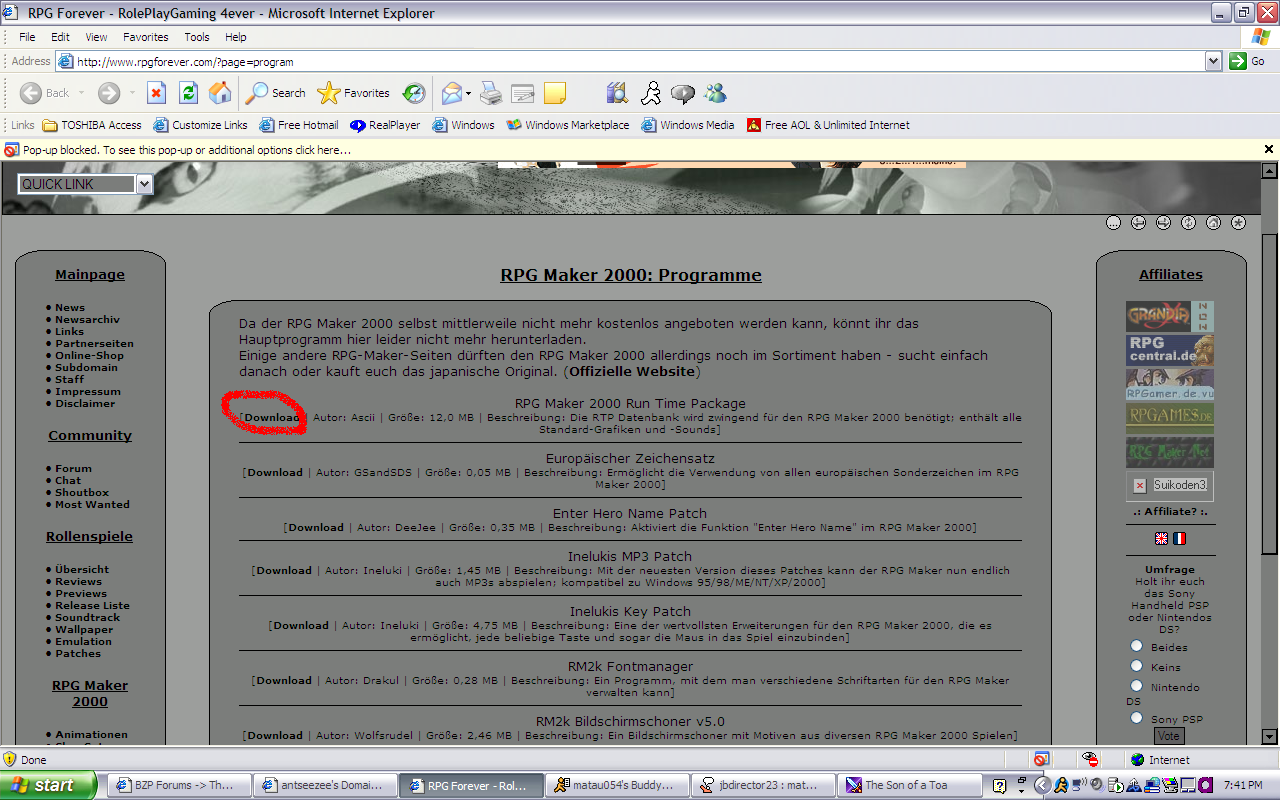The image size is (1280, 800).
Task: Close the pop-up blocked information bar
Action: pos(1269,149)
